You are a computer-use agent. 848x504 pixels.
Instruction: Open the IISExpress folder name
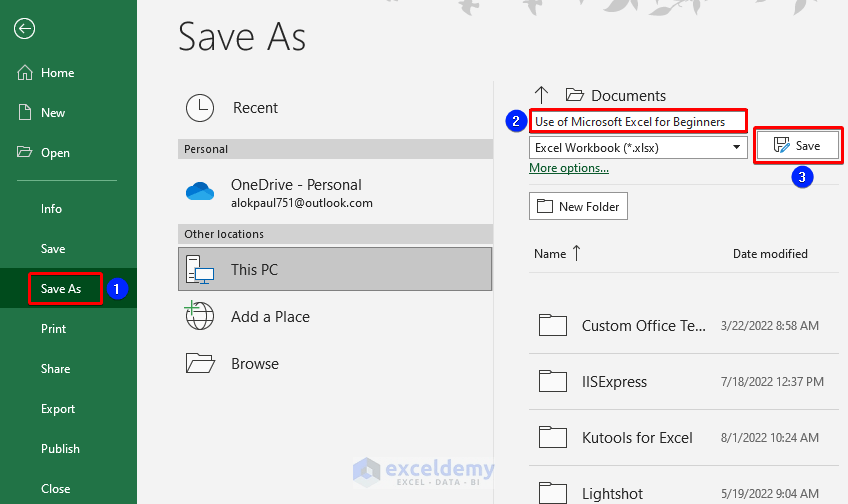(614, 382)
